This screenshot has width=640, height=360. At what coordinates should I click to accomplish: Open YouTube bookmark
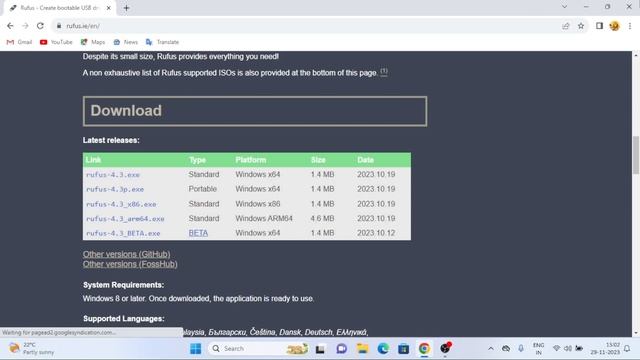tap(56, 42)
